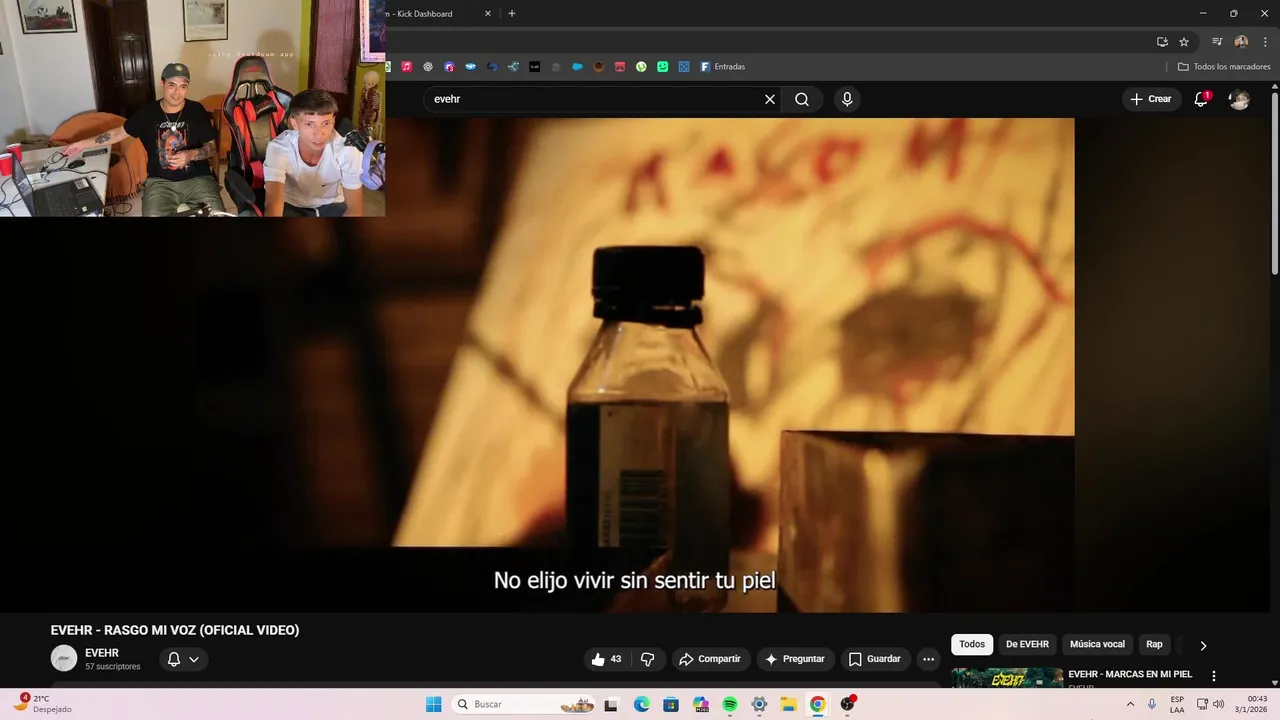Image resolution: width=1280 pixels, height=720 pixels.
Task: Click the magnifier search button
Action: (802, 99)
